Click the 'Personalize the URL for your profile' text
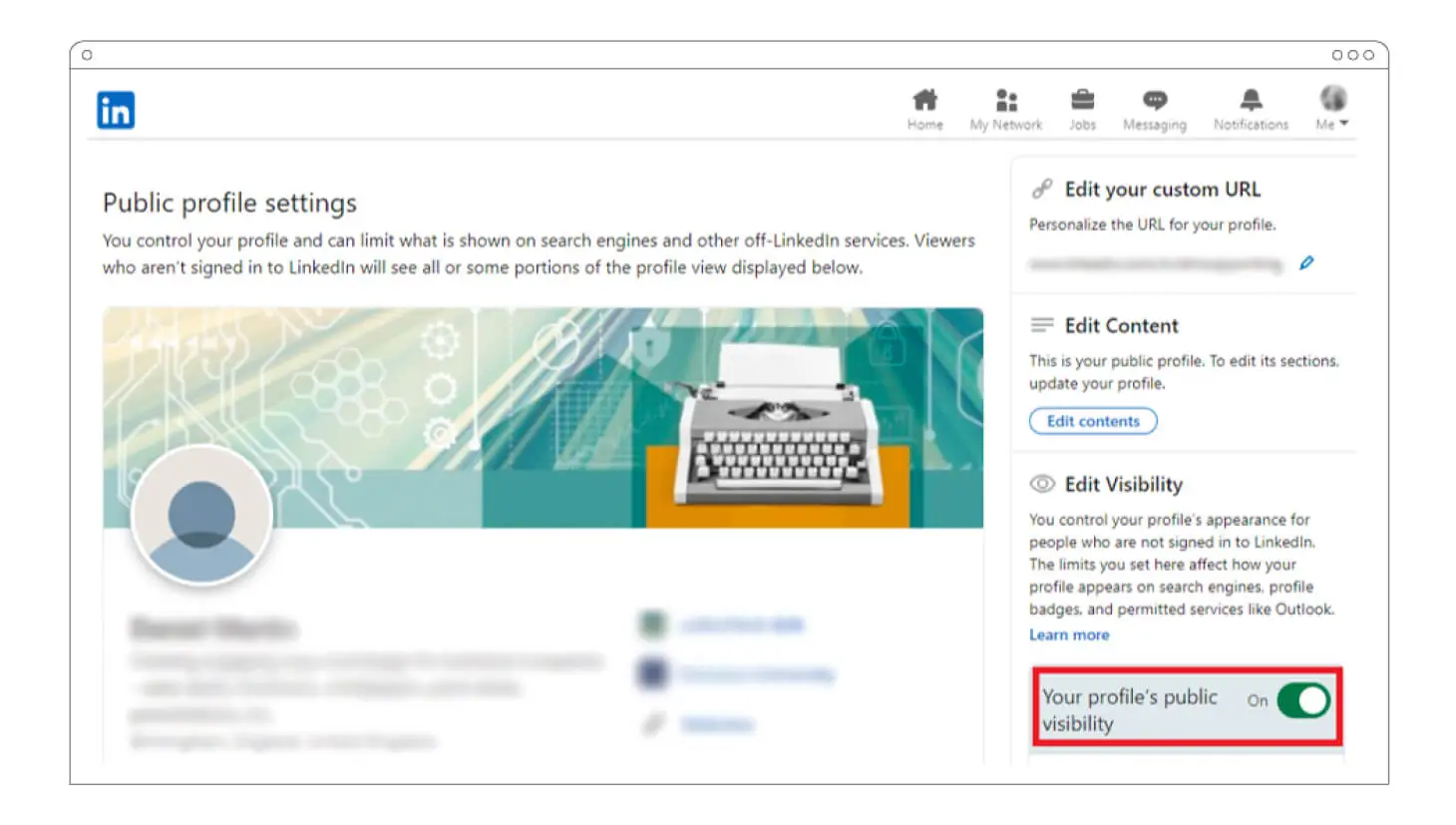Screen dimensions: 1456x825 coord(1153,224)
